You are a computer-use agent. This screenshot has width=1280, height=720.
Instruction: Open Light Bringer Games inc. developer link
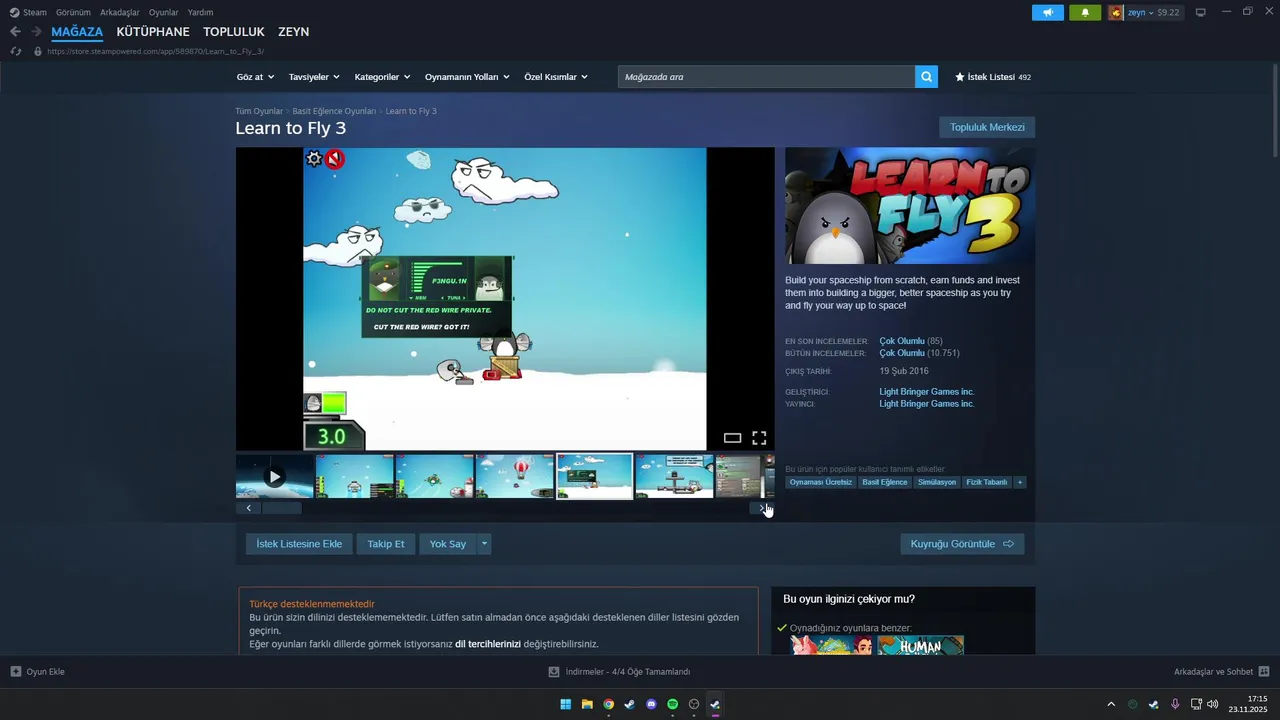coord(926,392)
